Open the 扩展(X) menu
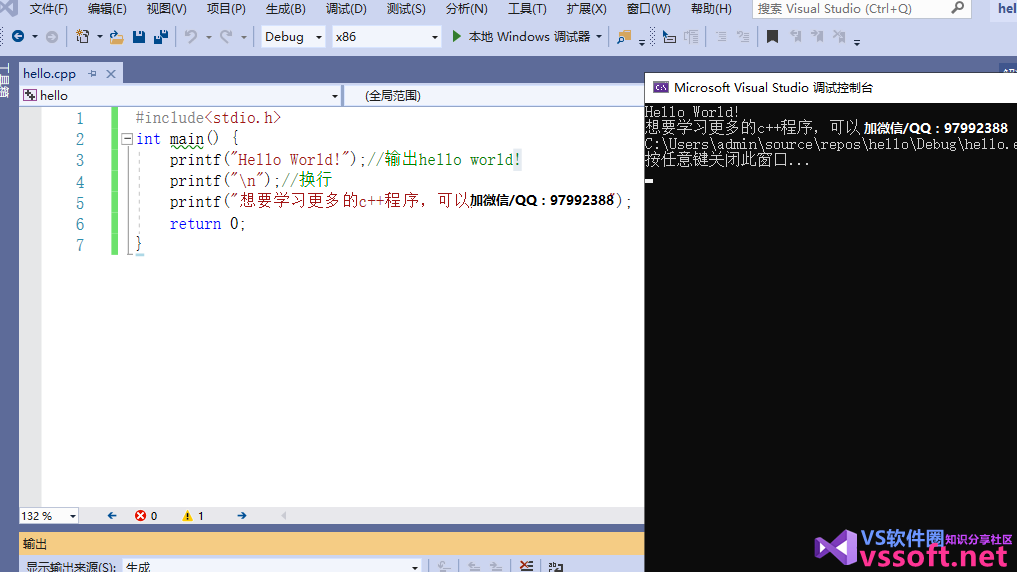Viewport: 1017px width, 572px height. point(586,8)
